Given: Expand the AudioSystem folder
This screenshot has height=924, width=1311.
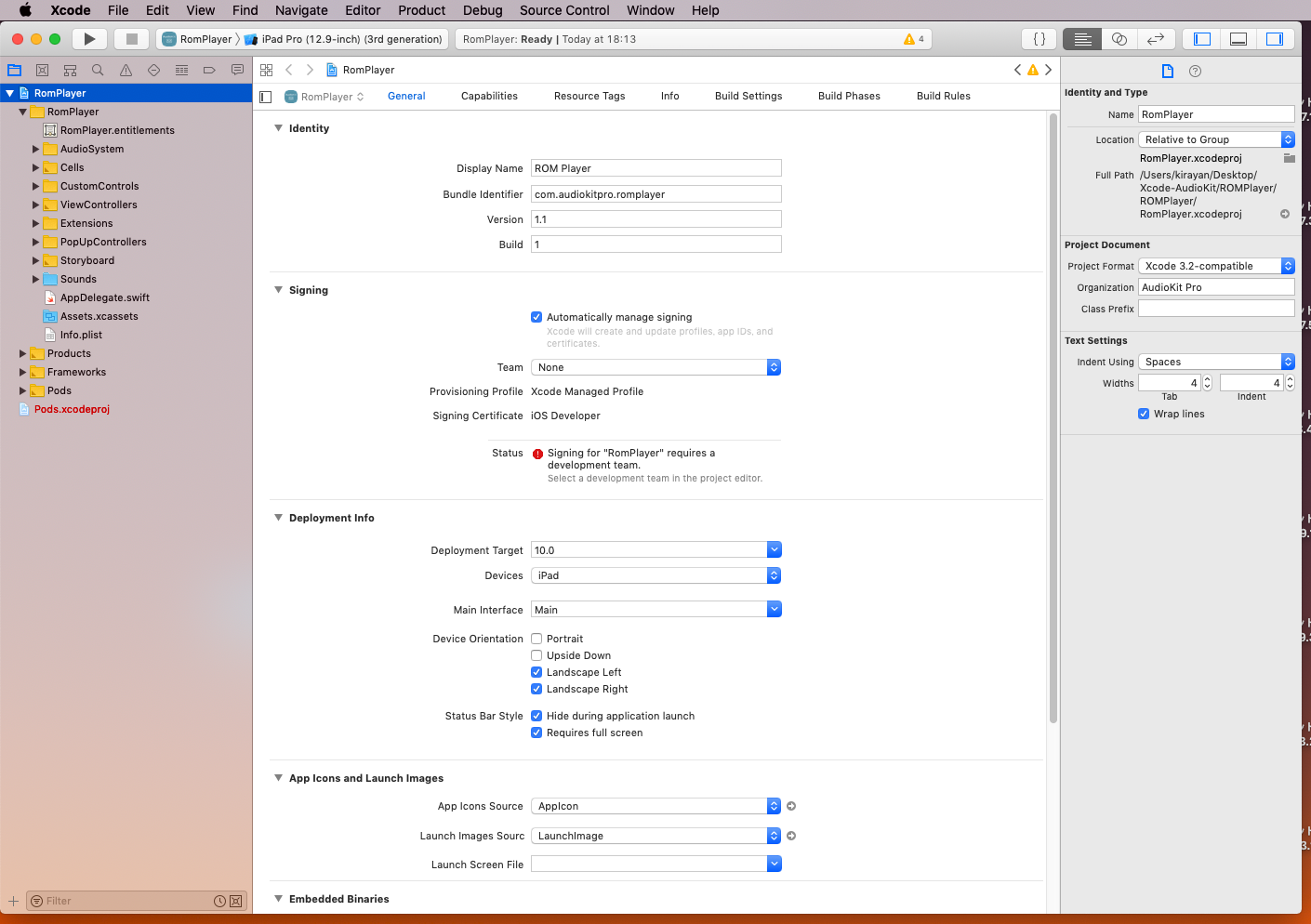Looking at the screenshot, I should point(36,149).
